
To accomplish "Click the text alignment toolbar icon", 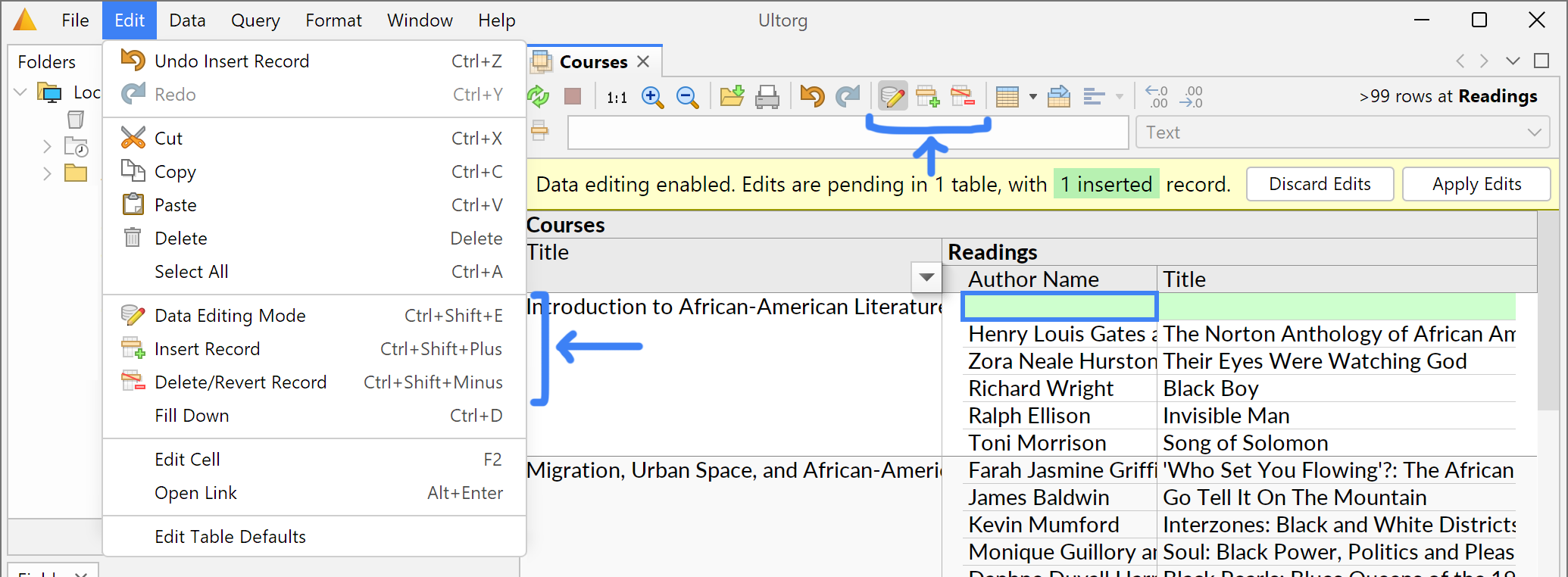I will coord(1094,96).
